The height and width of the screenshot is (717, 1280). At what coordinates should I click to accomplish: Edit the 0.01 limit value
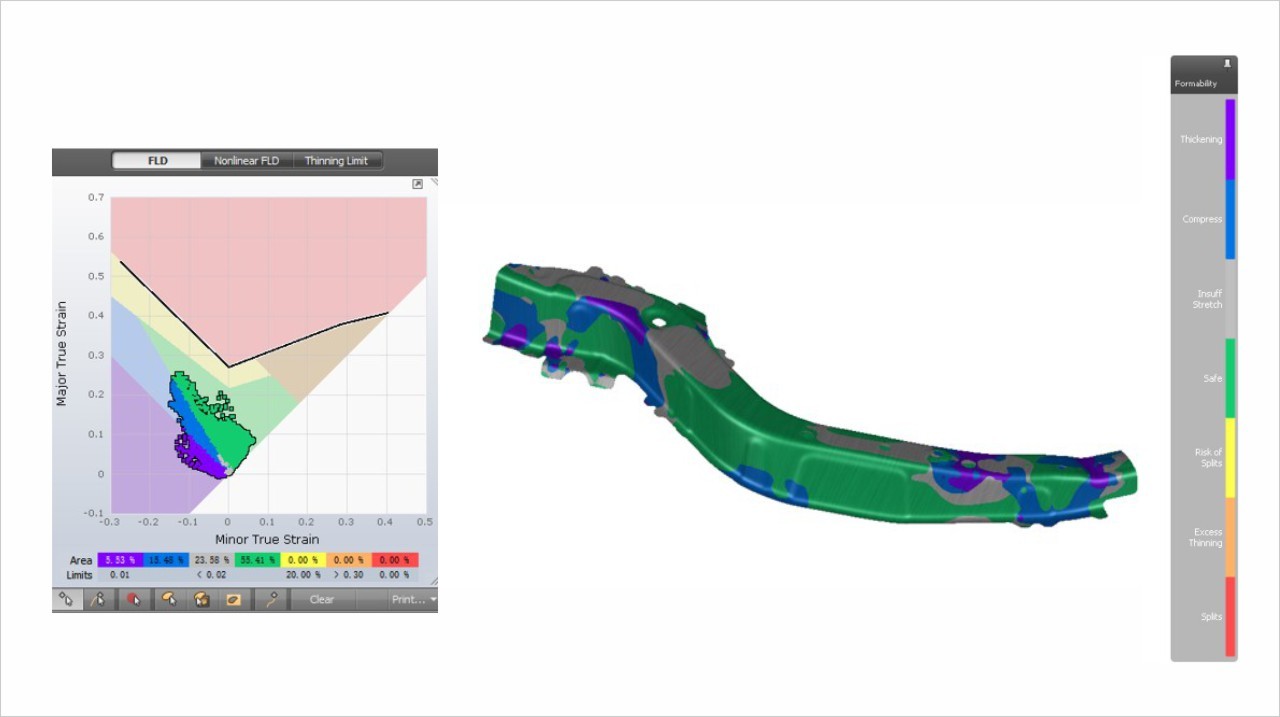(119, 575)
